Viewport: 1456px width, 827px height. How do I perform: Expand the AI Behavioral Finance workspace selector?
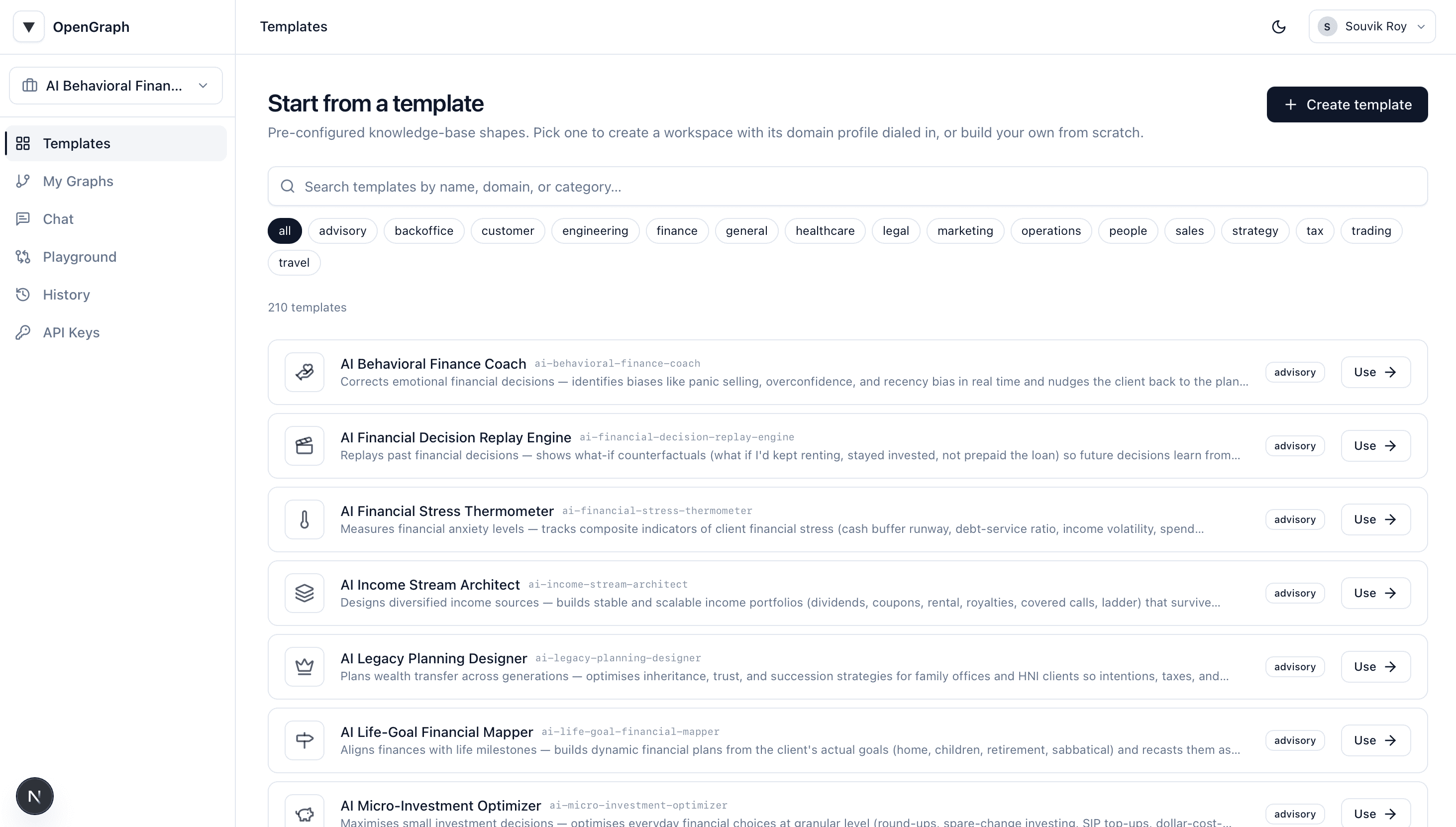tap(116, 86)
